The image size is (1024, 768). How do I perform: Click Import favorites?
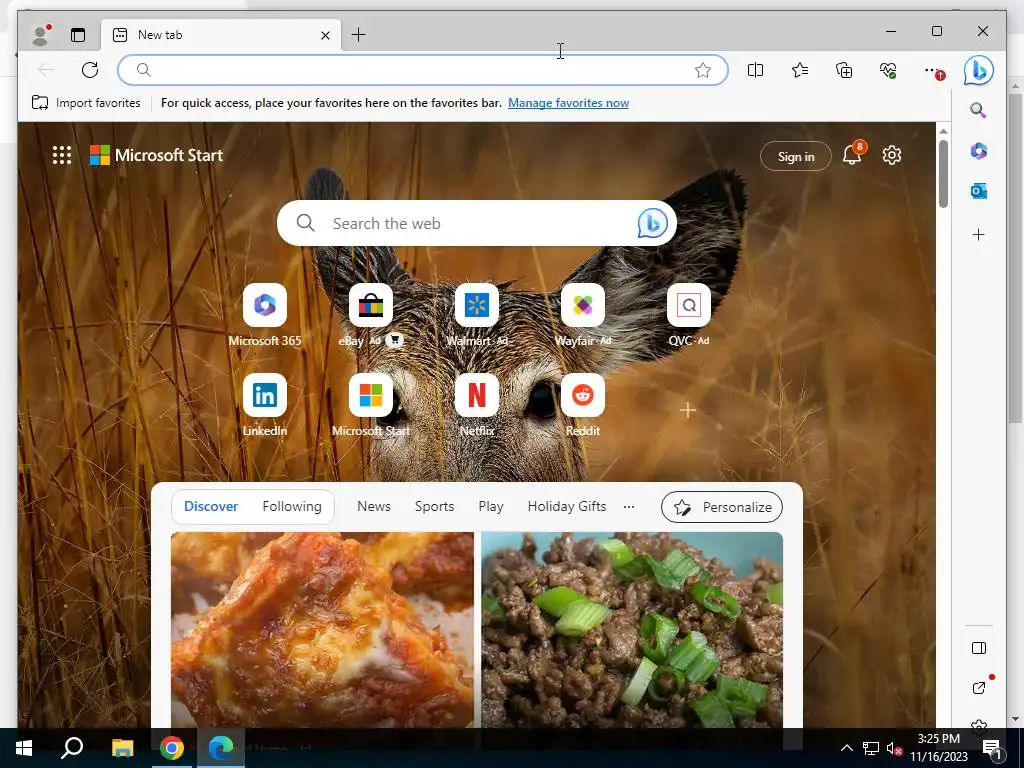pyautogui.click(x=86, y=103)
